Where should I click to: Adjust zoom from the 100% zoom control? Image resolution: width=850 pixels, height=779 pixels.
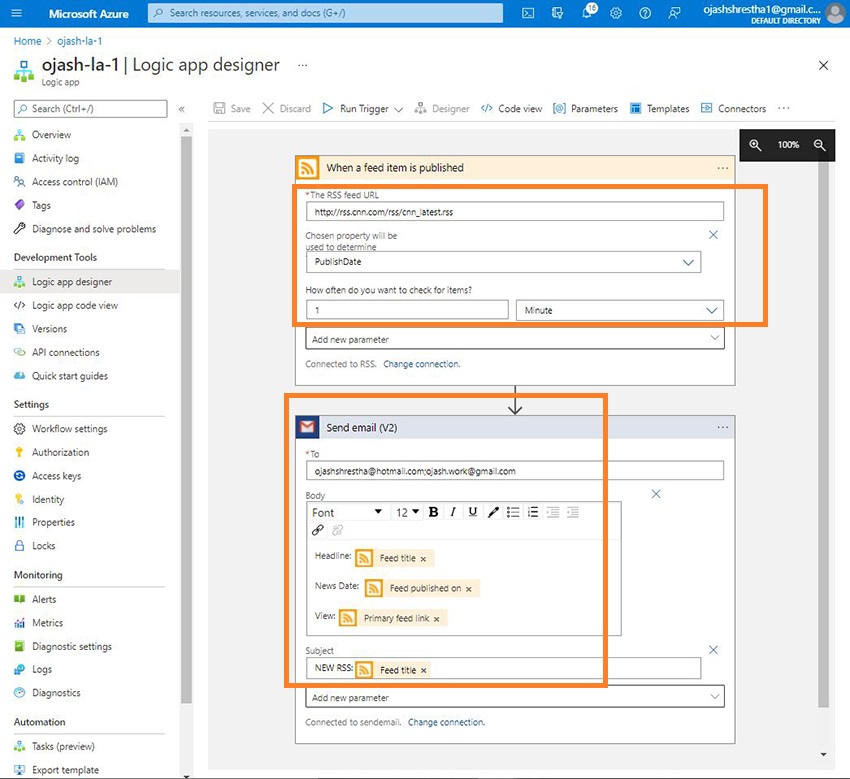click(x=787, y=144)
